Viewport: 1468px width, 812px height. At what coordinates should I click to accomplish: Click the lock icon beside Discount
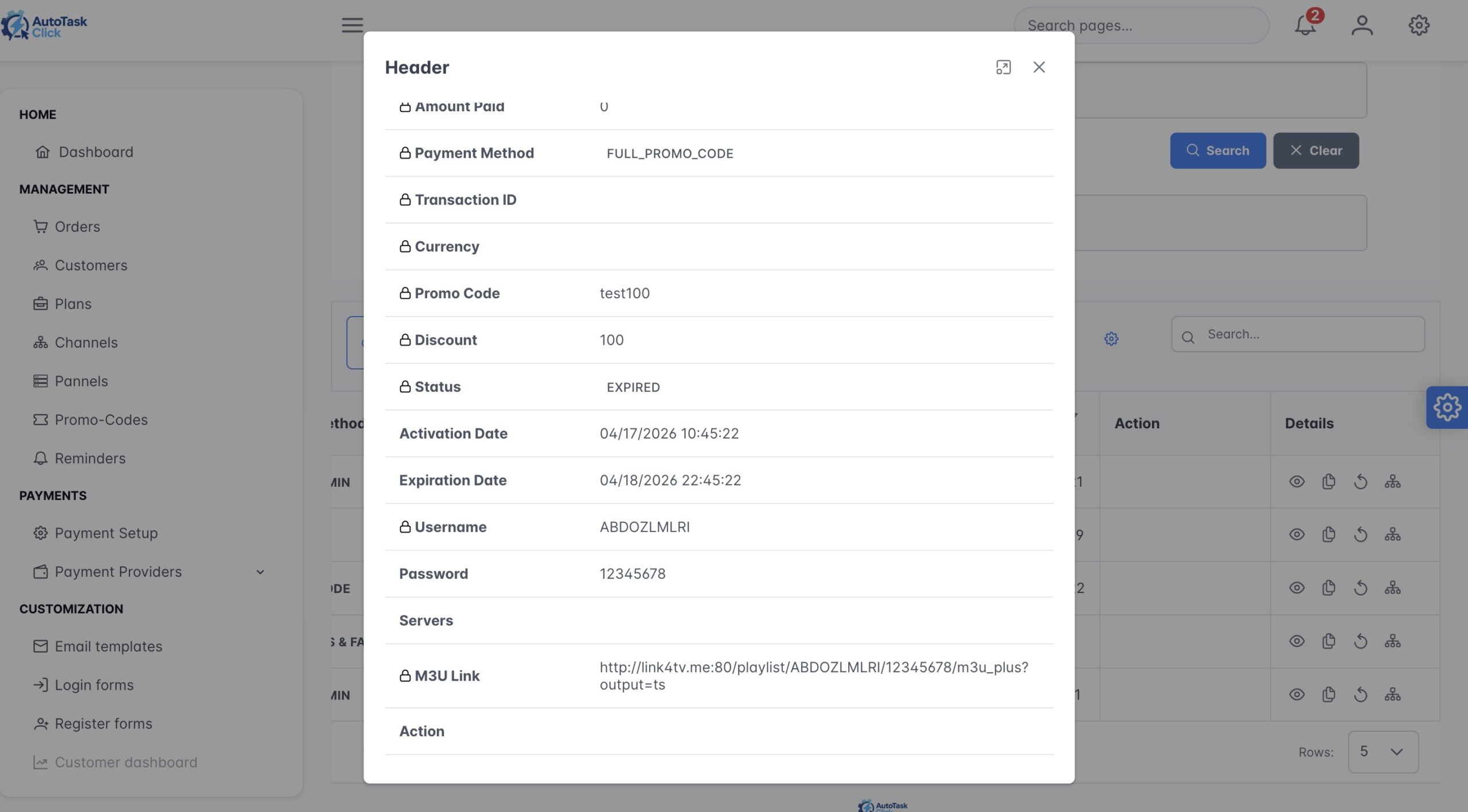point(405,340)
